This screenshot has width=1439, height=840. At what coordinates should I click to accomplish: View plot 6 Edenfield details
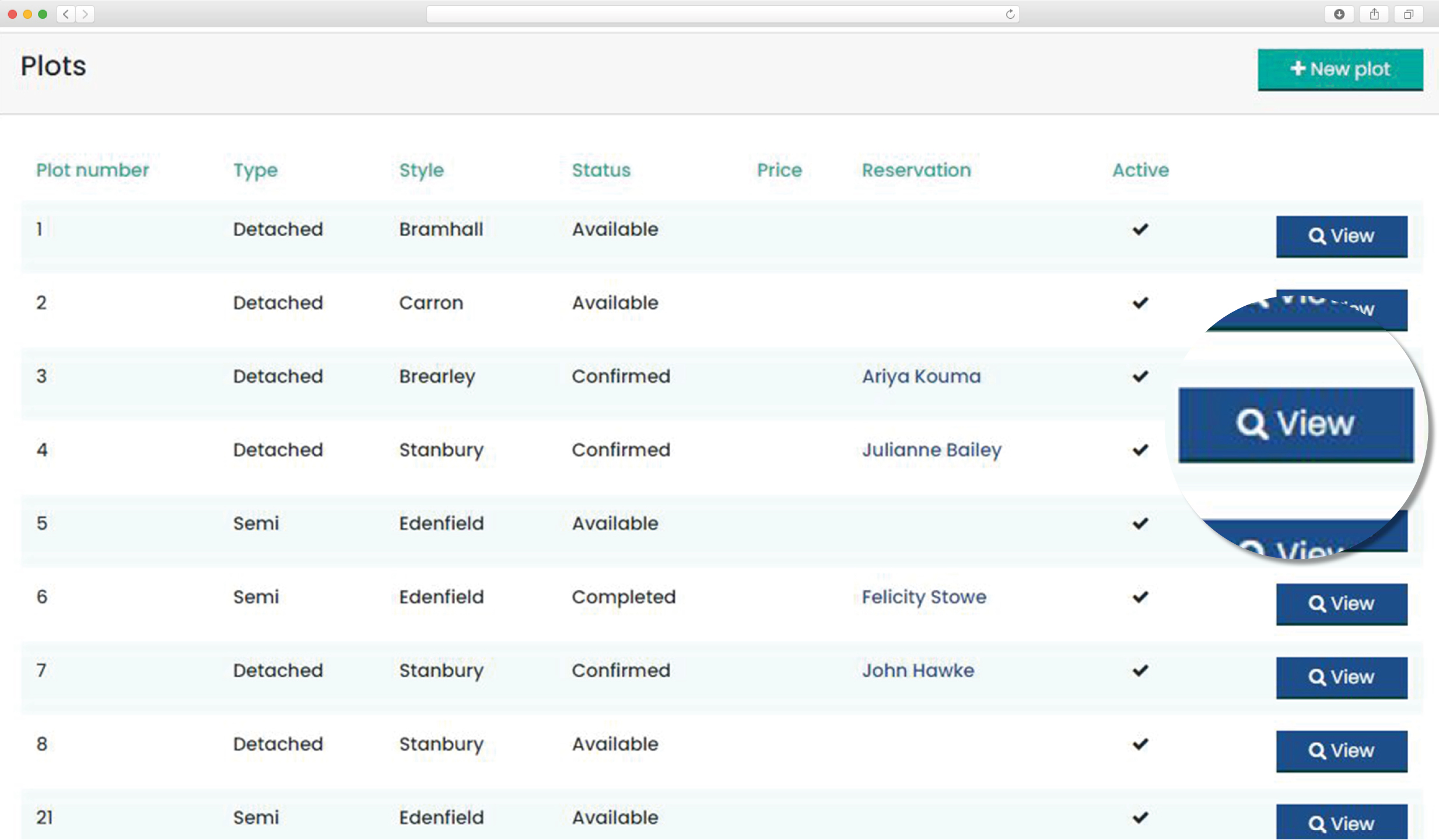pos(1342,604)
